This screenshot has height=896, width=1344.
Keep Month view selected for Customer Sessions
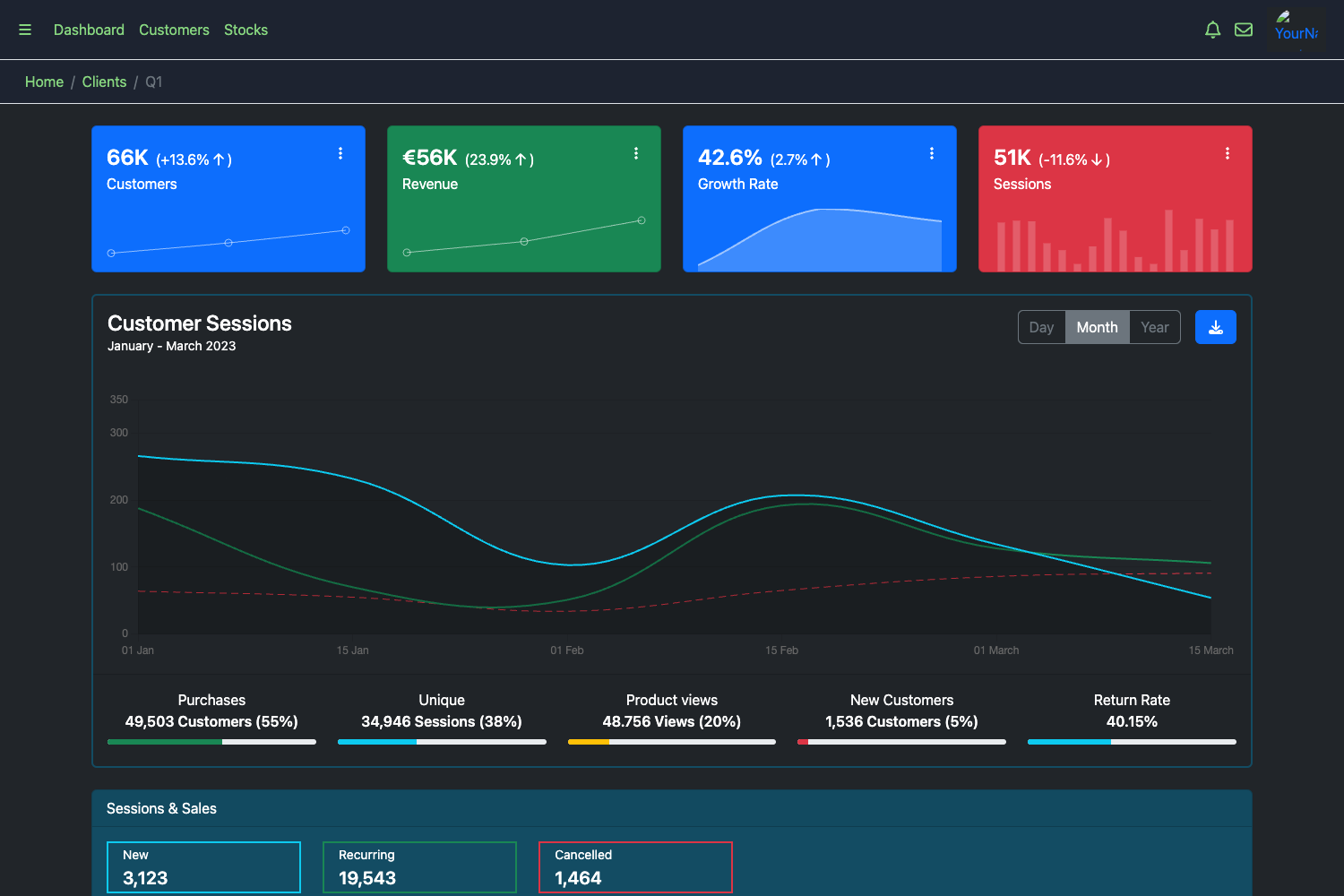pos(1097,326)
